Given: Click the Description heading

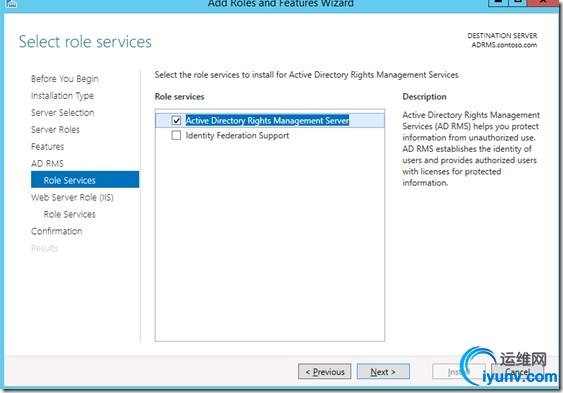Looking at the screenshot, I should 424,97.
